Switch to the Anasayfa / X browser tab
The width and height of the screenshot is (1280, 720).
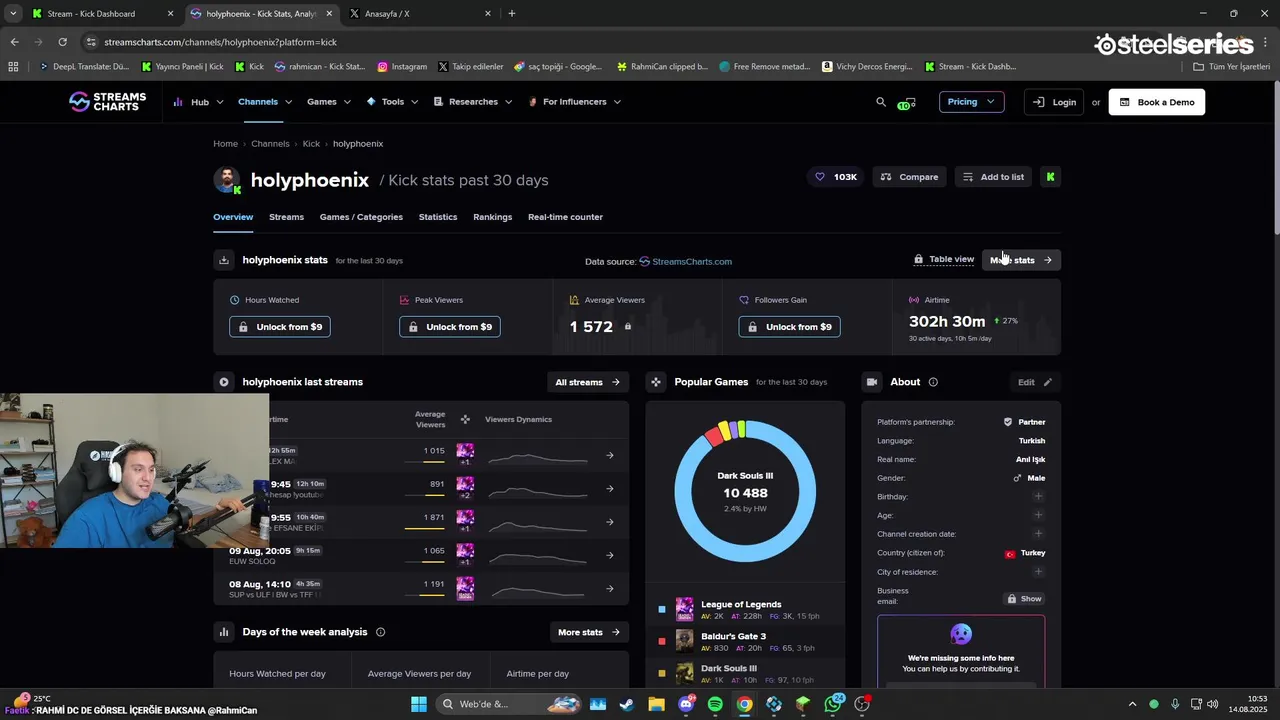tap(420, 14)
